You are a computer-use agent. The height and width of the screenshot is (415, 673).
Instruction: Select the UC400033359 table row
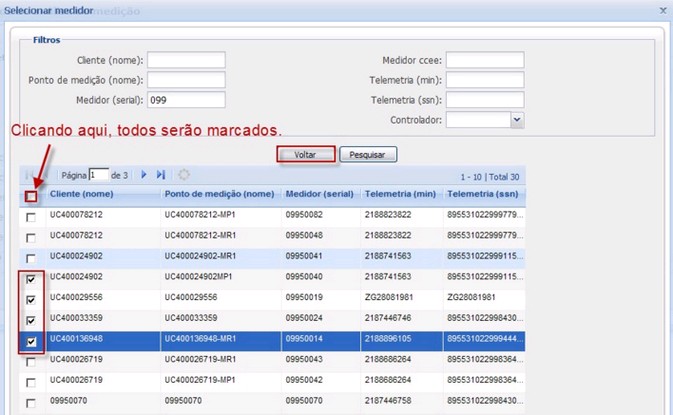pos(250,320)
